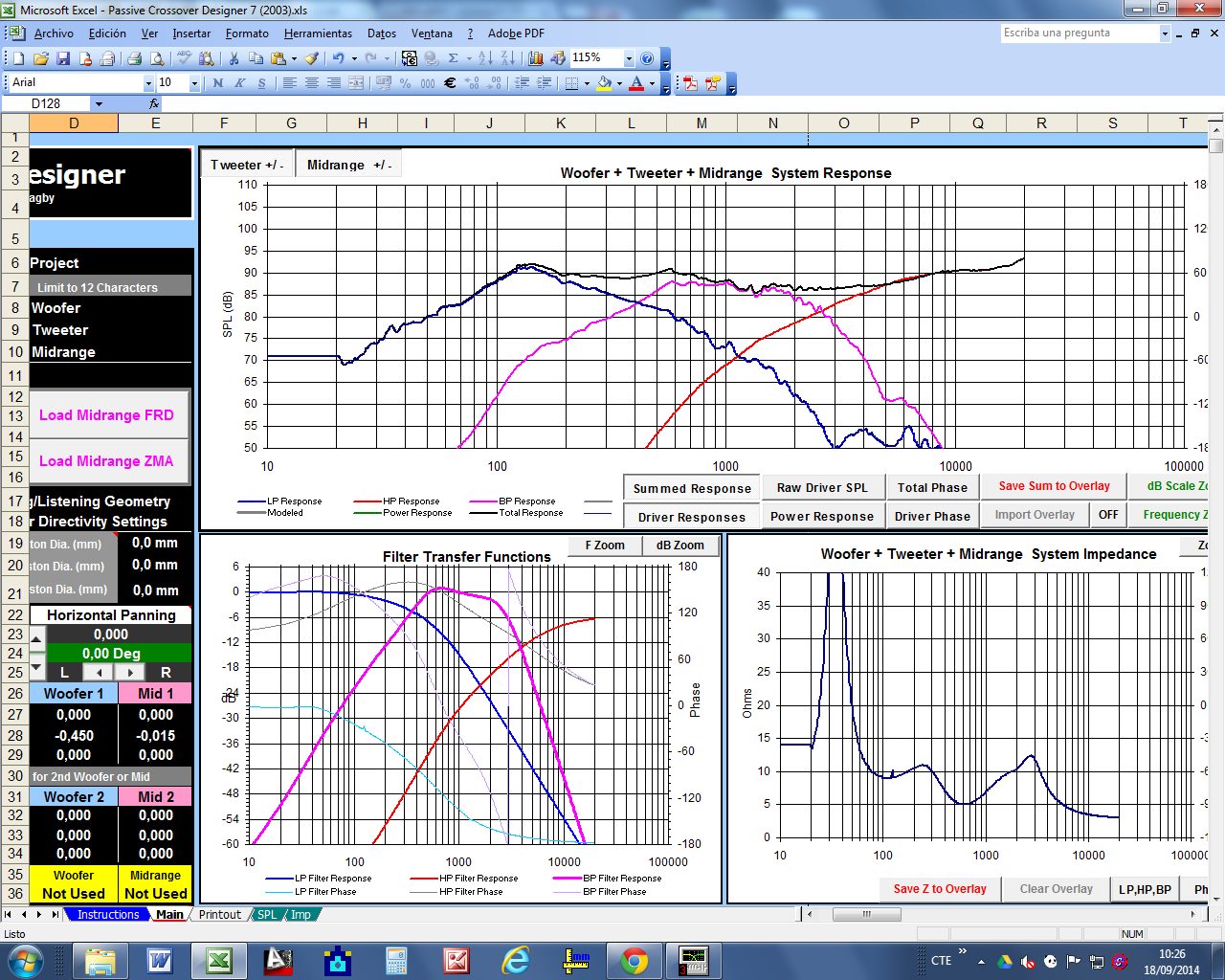Open the Font Color dropdown arrow
This screenshot has width=1225, height=980.
point(652,83)
